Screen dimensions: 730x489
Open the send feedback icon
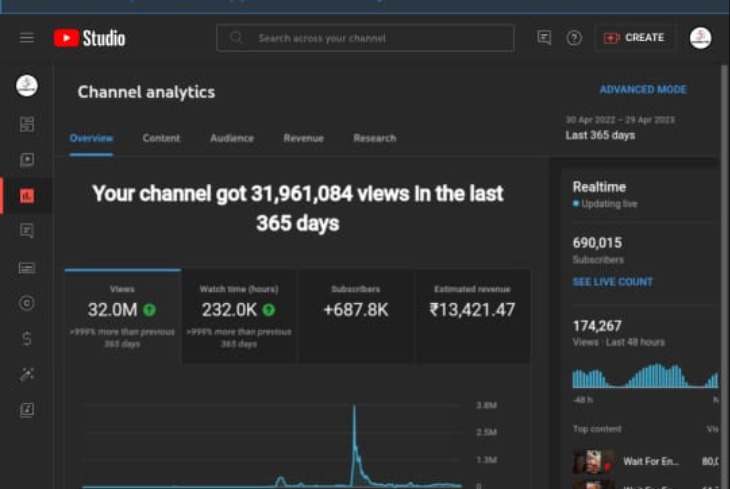(544, 38)
